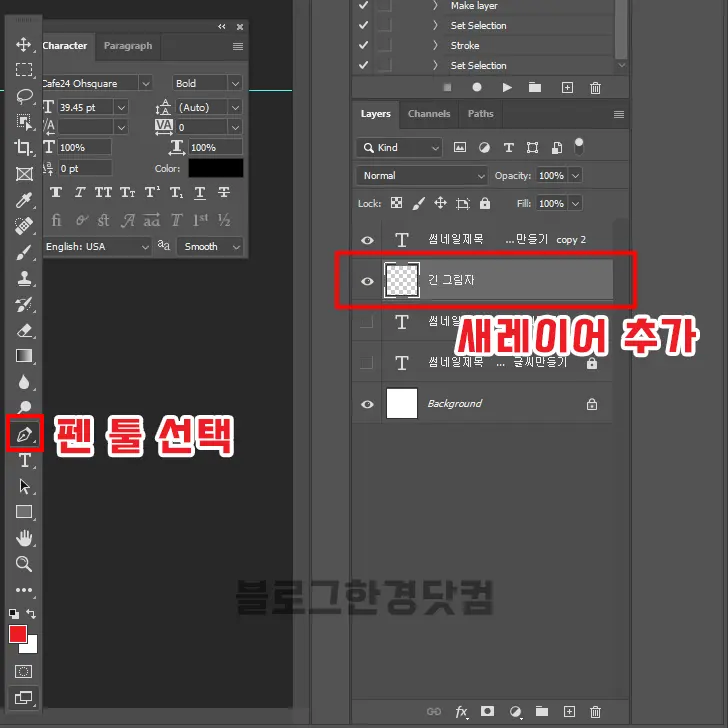Select the Gradient tool
728x728 pixels.
point(24,356)
